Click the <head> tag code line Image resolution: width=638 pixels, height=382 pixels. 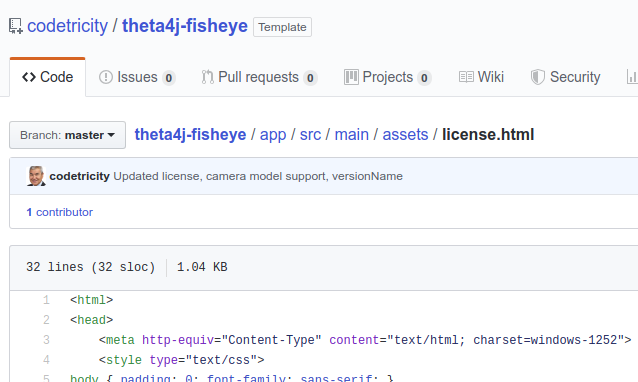coord(92,320)
